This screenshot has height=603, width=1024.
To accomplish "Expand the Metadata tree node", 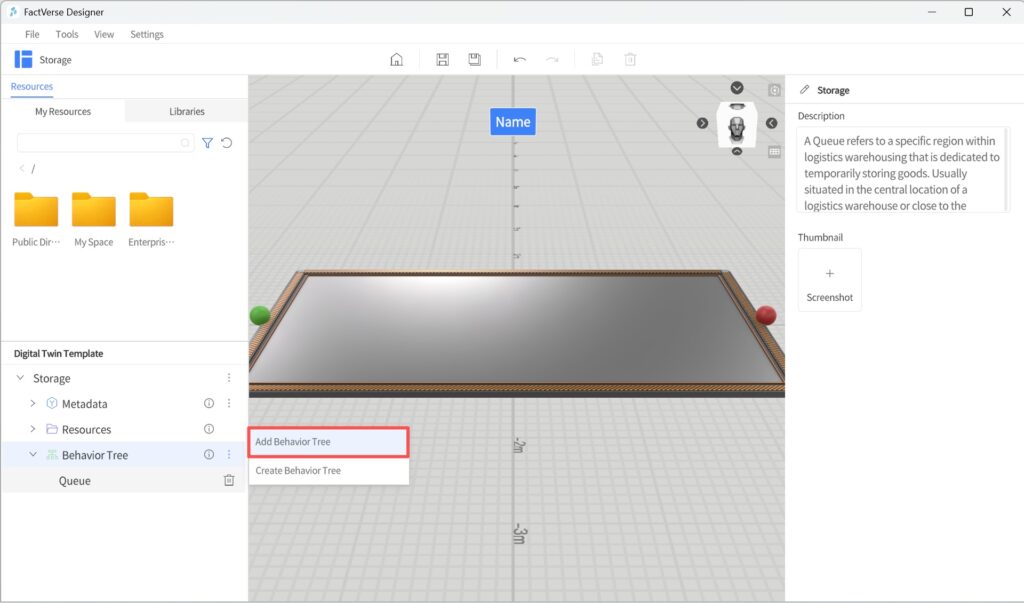I will click(32, 403).
